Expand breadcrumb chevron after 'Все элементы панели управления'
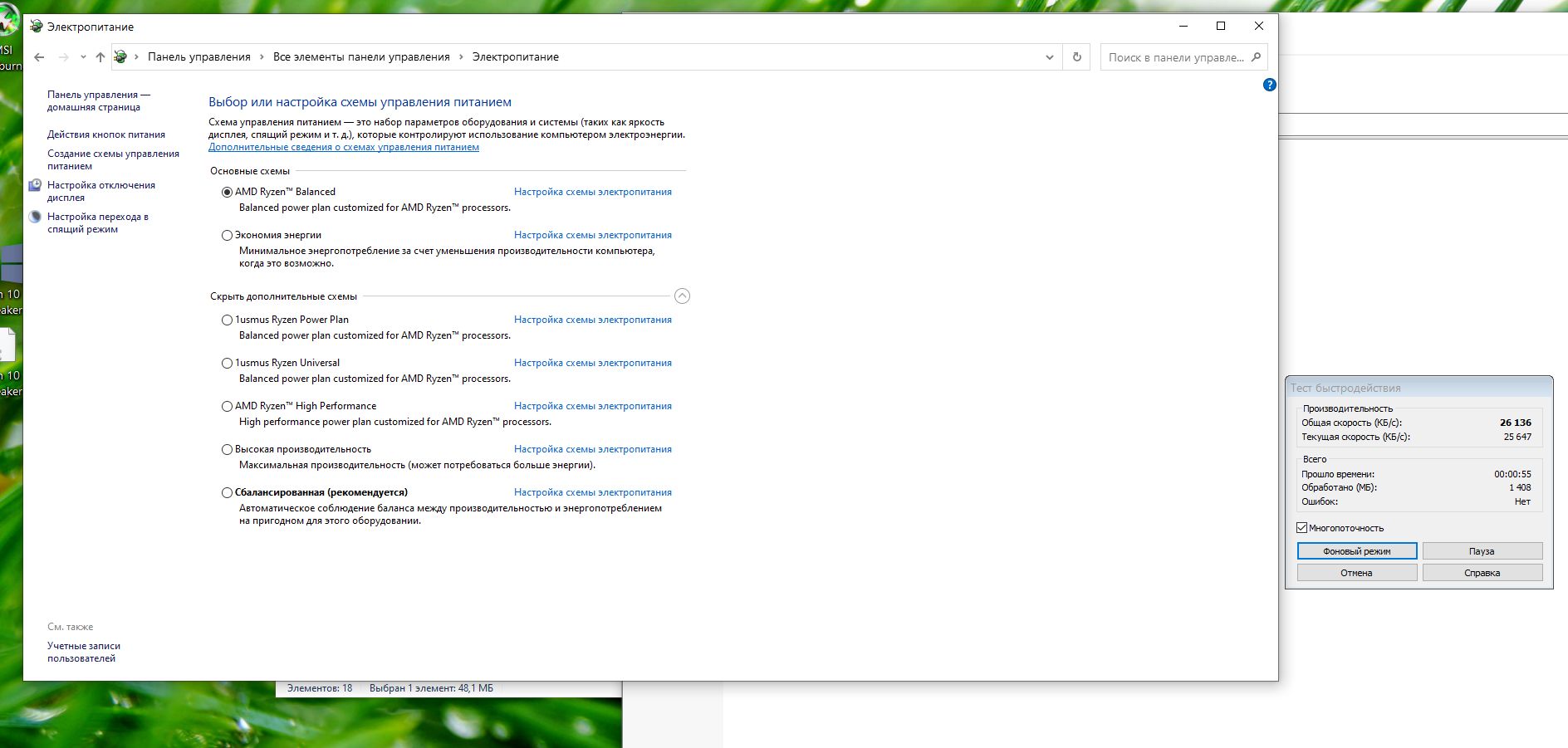Screen dimensions: 1568x748 (x=462, y=57)
